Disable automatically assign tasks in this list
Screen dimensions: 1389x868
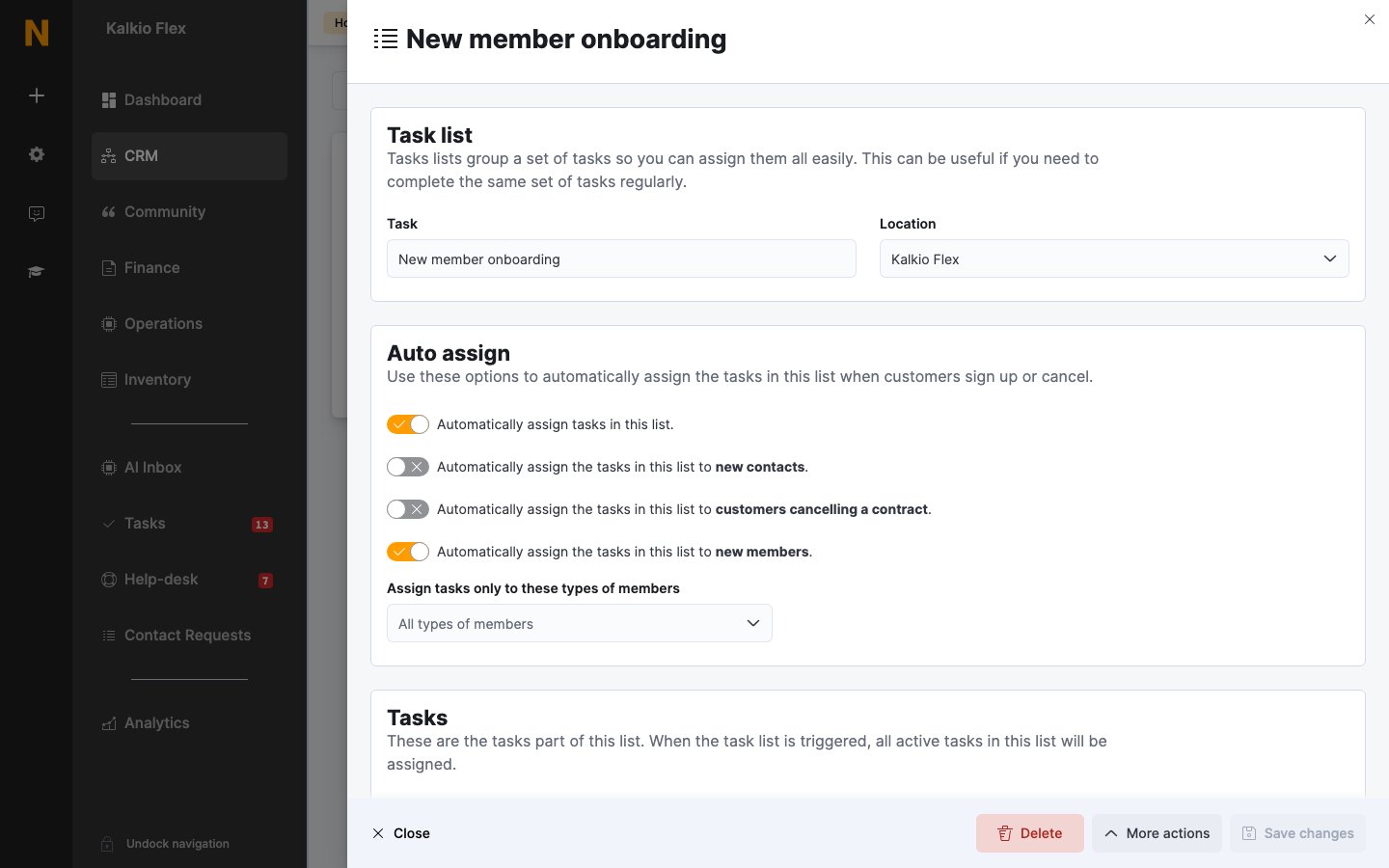point(408,424)
